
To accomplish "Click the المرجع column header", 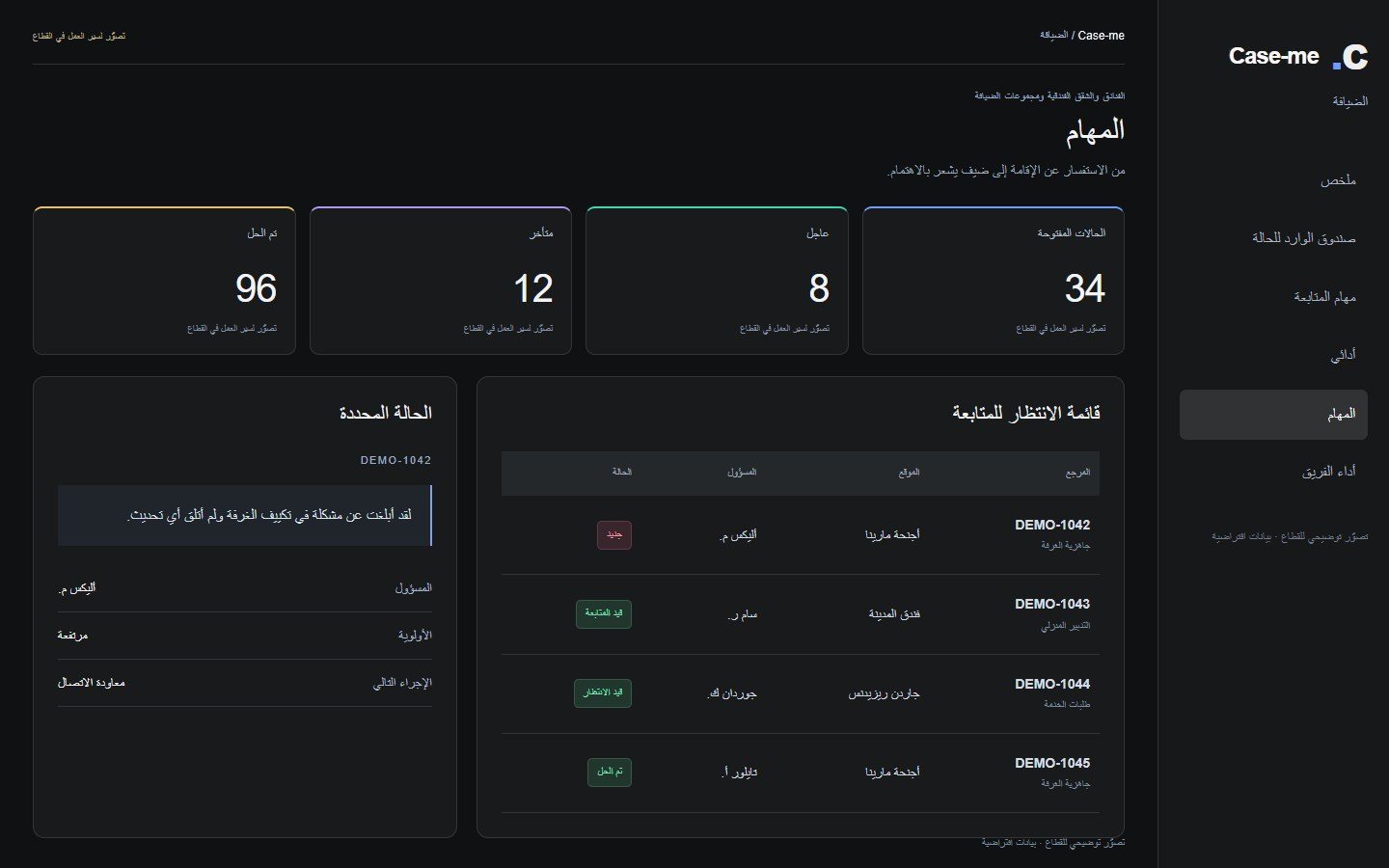I will click(x=1077, y=473).
